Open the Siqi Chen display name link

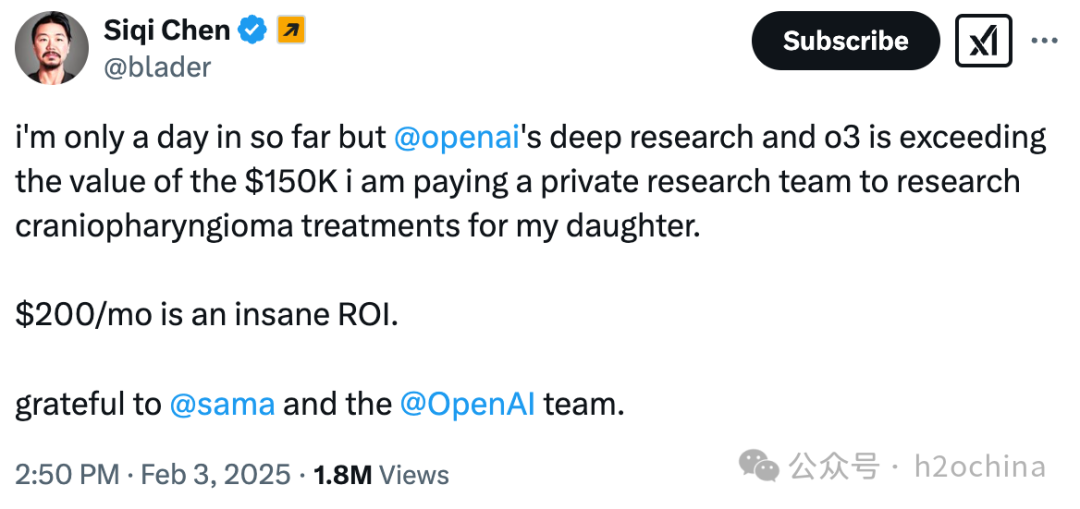point(166,30)
